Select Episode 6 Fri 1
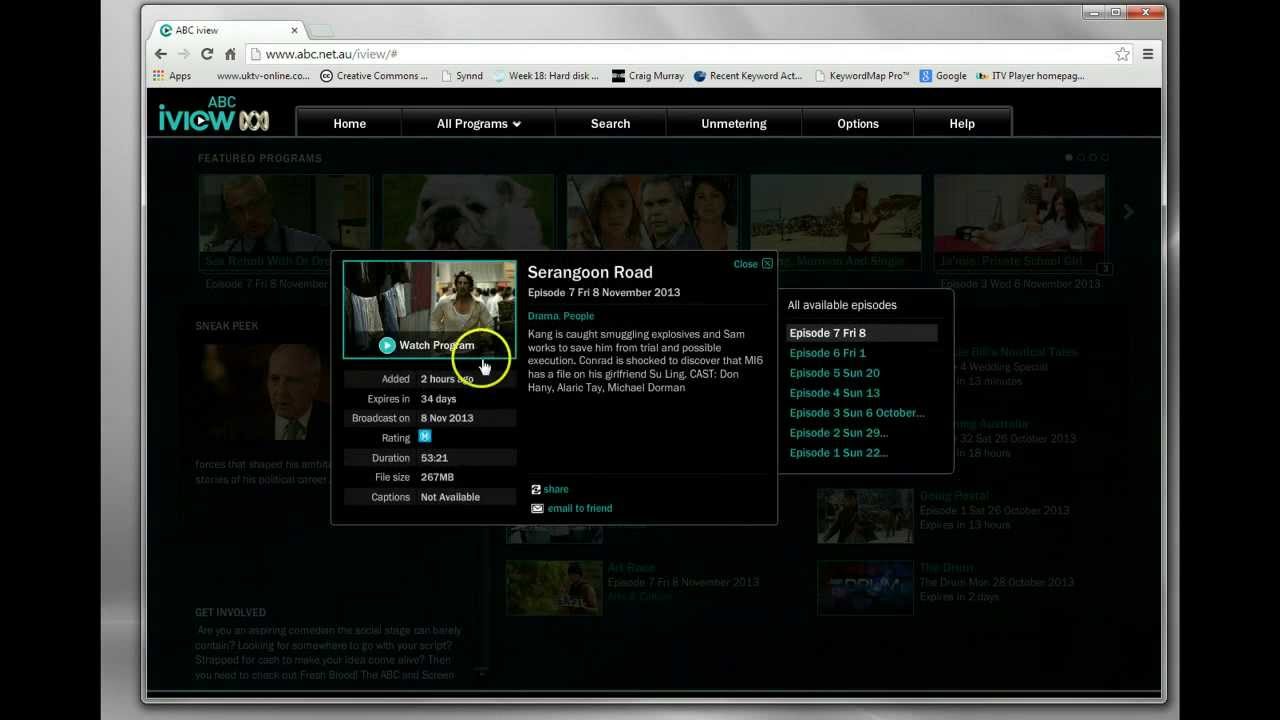 [x=828, y=353]
